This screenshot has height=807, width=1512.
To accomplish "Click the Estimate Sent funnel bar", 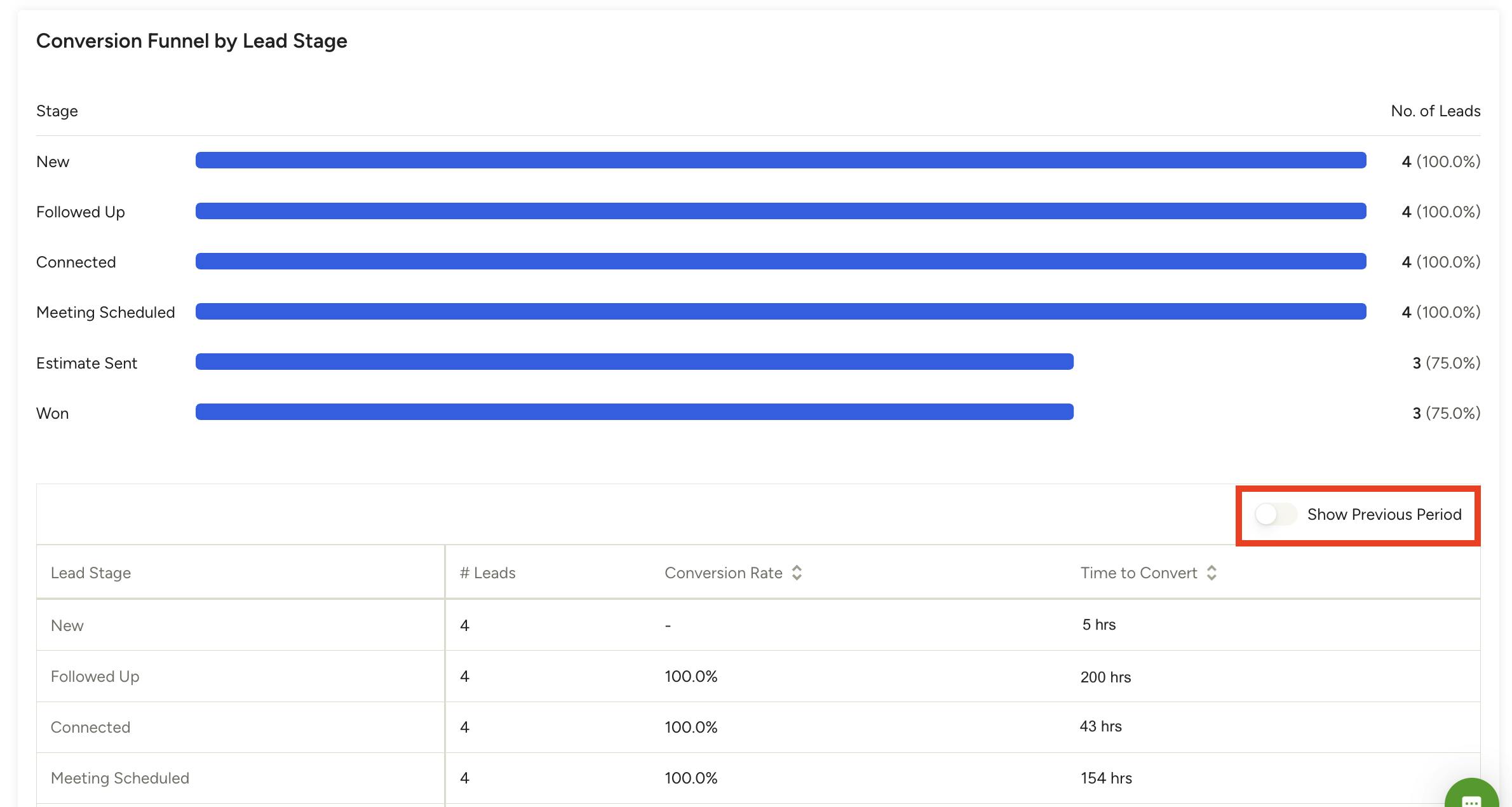I will pyautogui.click(x=634, y=362).
